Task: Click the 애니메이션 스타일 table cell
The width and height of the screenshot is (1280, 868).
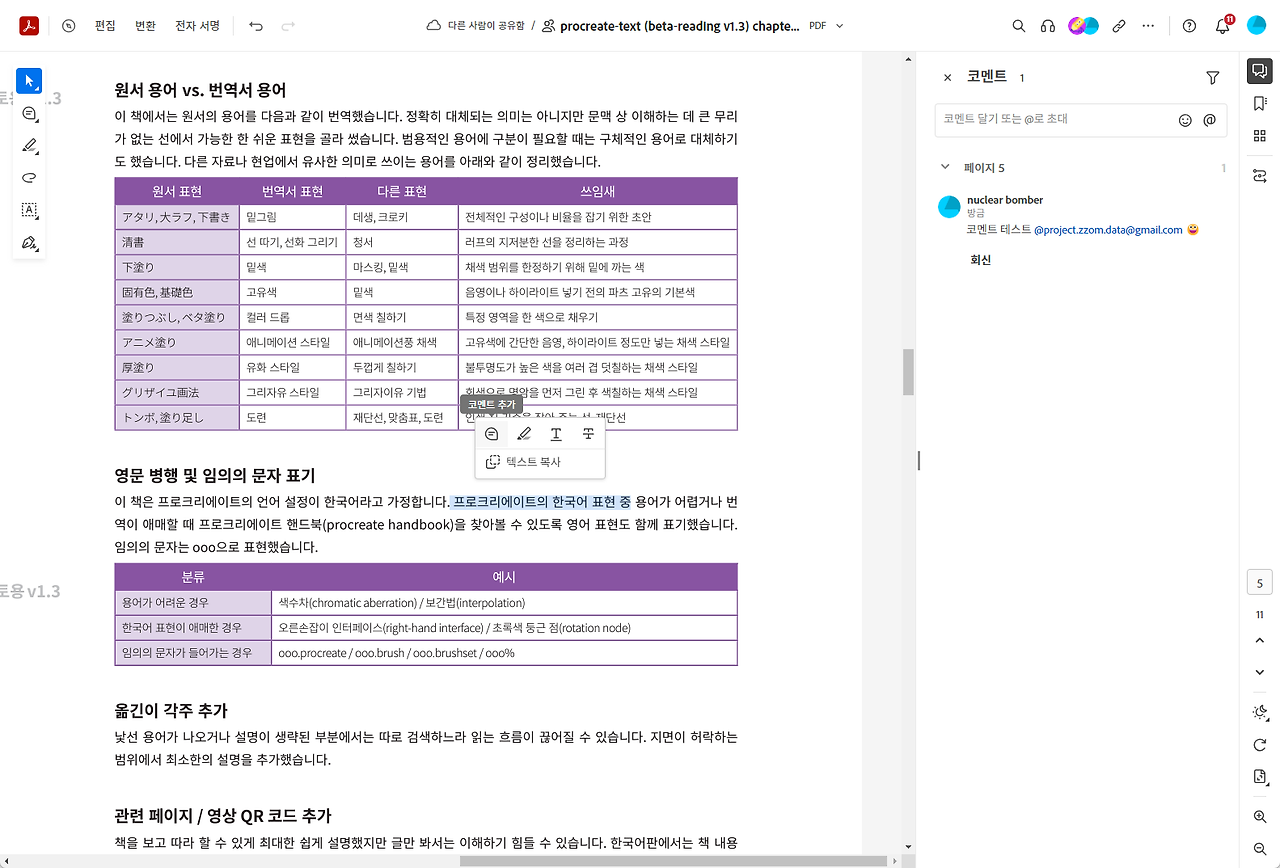Action: (x=293, y=342)
